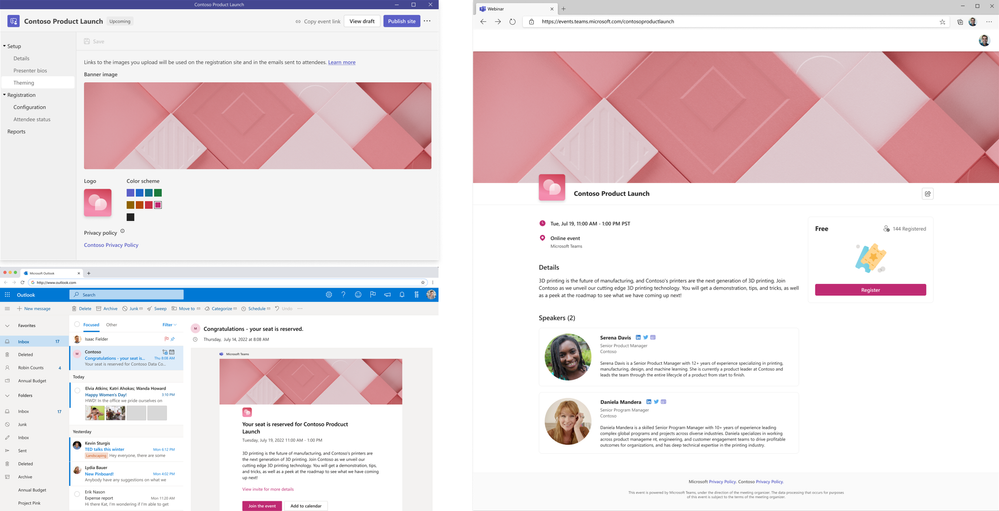Switch to the Other inbox tab

pos(111,324)
